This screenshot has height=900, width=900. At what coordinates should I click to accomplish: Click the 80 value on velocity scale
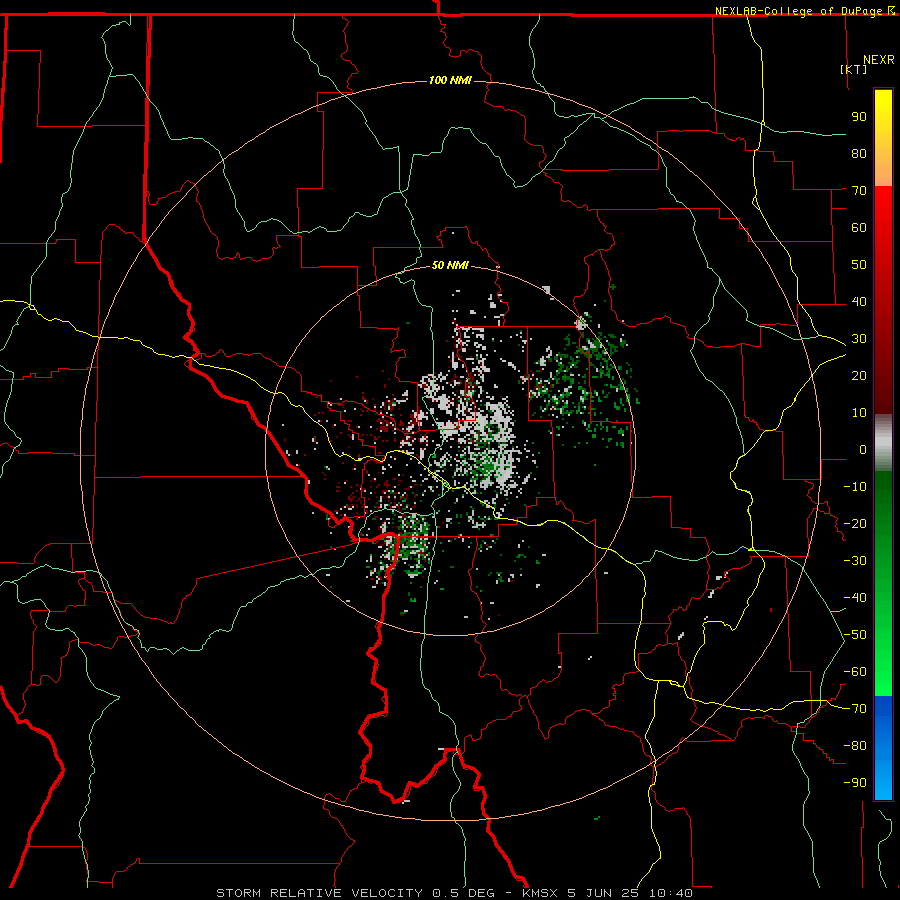[859, 154]
